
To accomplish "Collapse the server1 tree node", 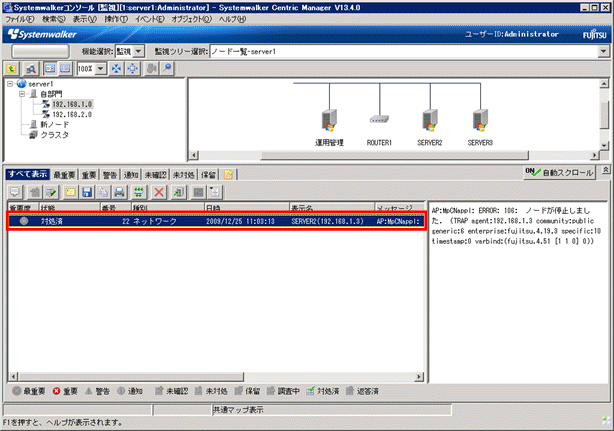I will click(x=11, y=84).
